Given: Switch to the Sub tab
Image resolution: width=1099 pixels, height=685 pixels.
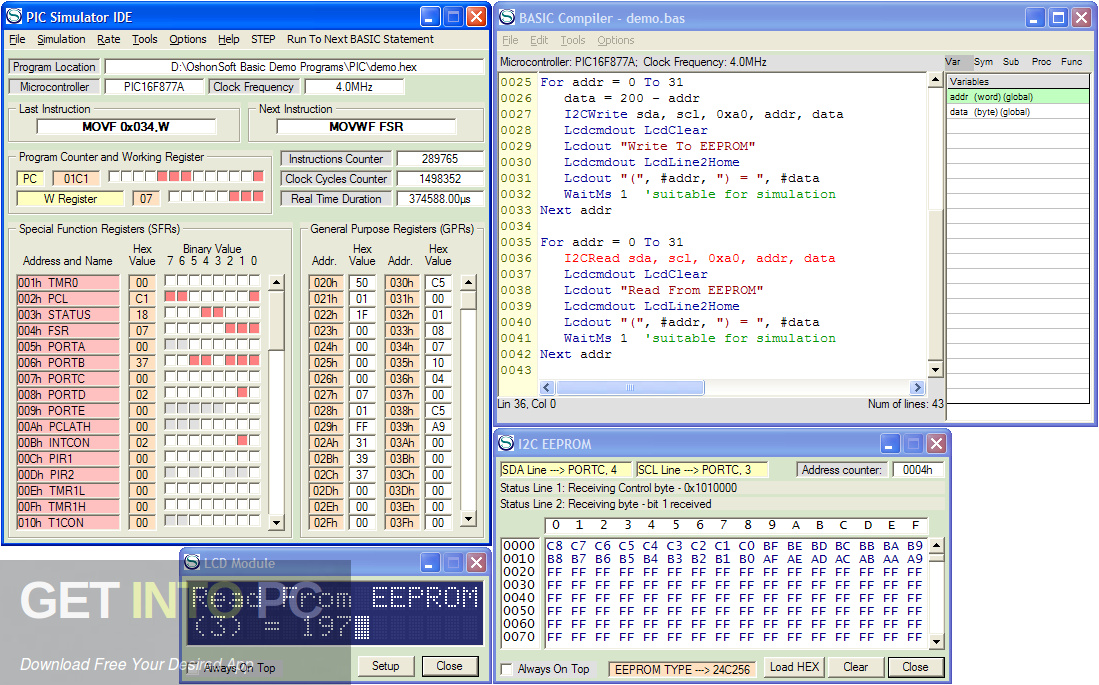Looking at the screenshot, I should click(1011, 62).
